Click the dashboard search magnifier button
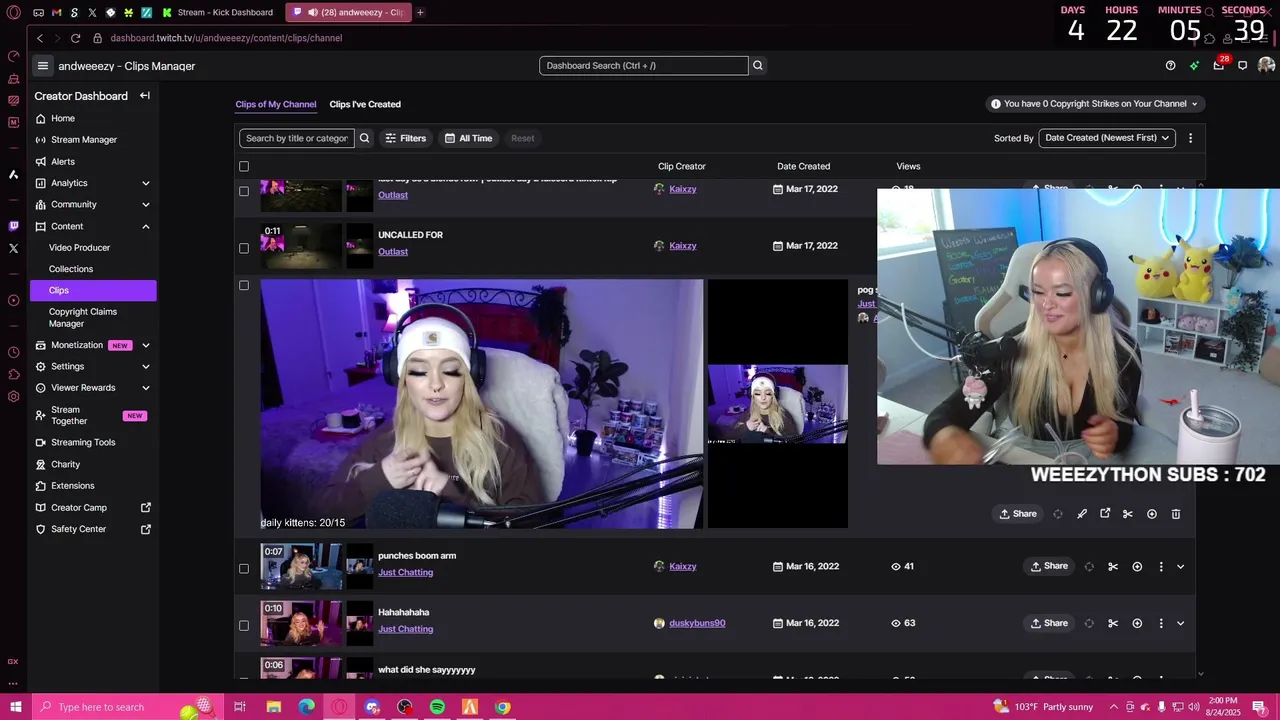Screen dimensions: 1280x720 758,66
